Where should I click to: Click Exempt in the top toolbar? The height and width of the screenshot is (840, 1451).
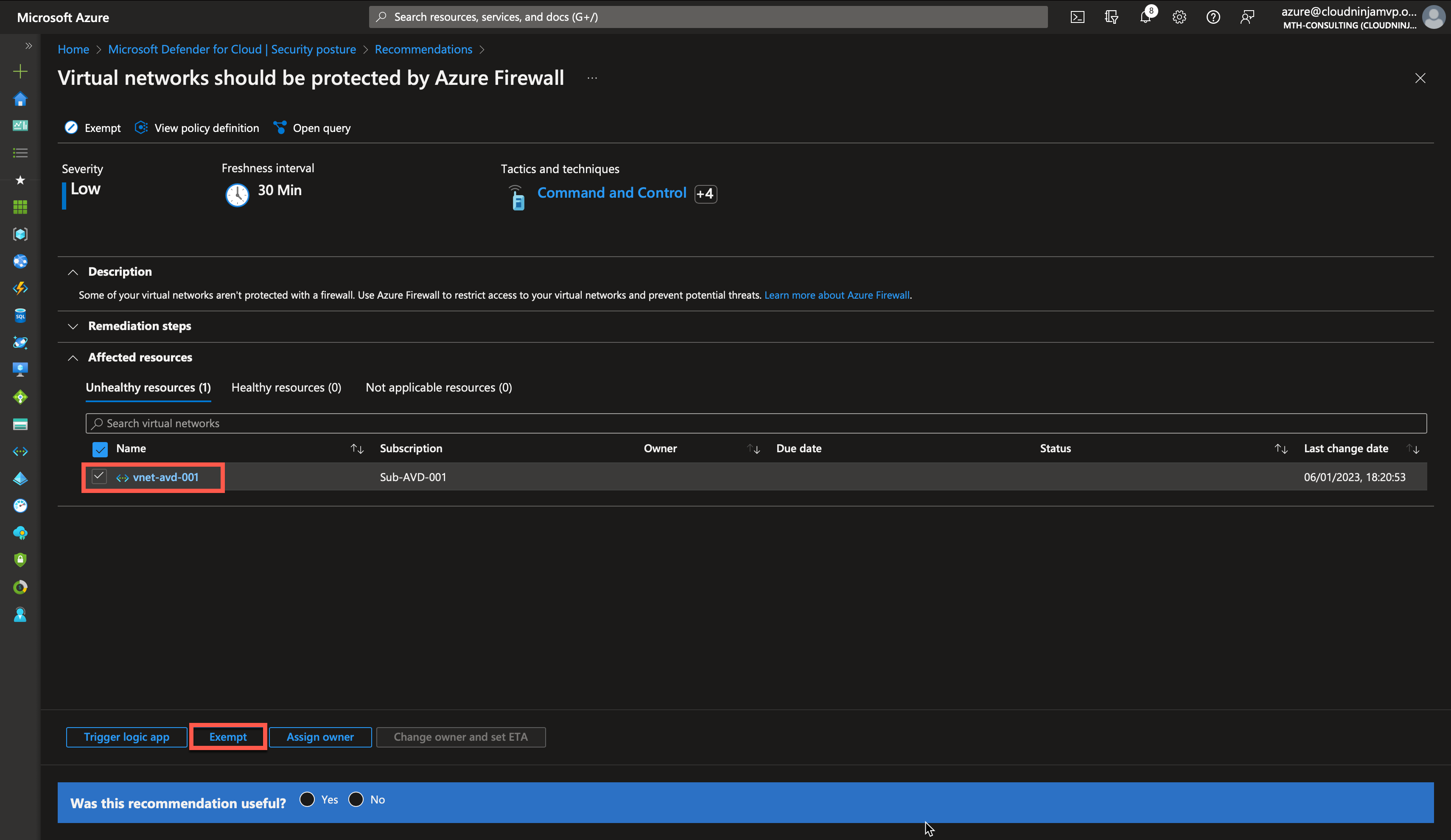click(92, 128)
